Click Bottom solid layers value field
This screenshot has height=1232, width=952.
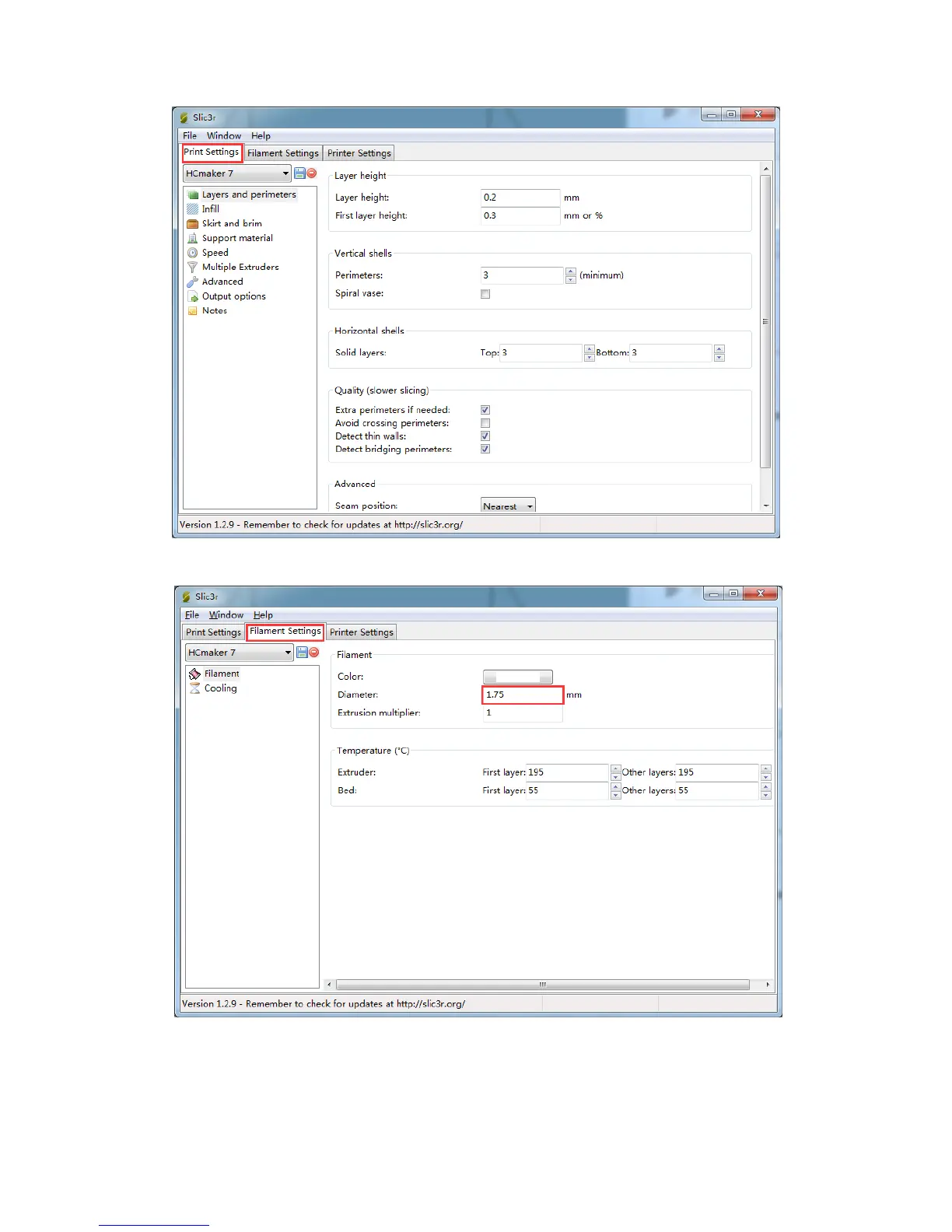(671, 353)
